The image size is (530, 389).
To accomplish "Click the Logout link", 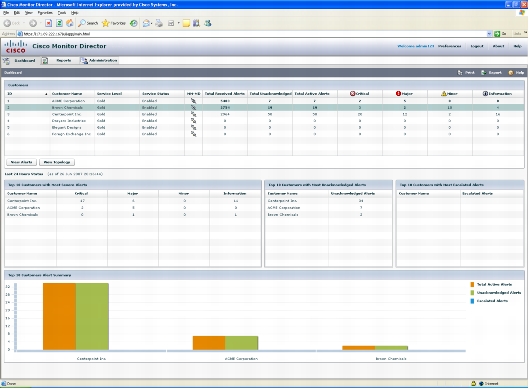I will [477, 46].
